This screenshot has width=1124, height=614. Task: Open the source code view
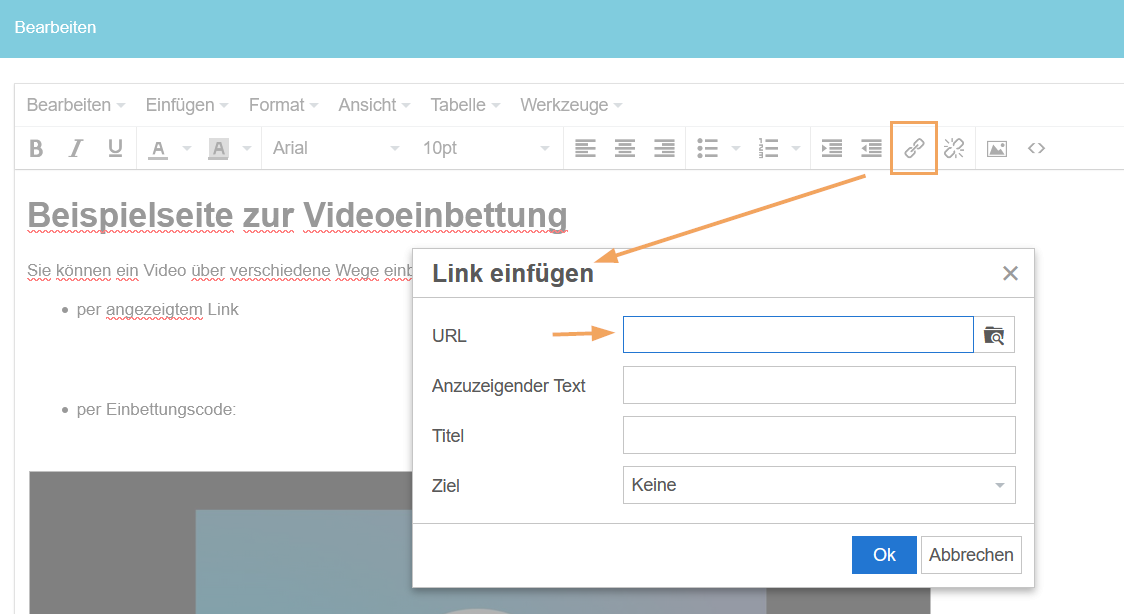(1036, 148)
